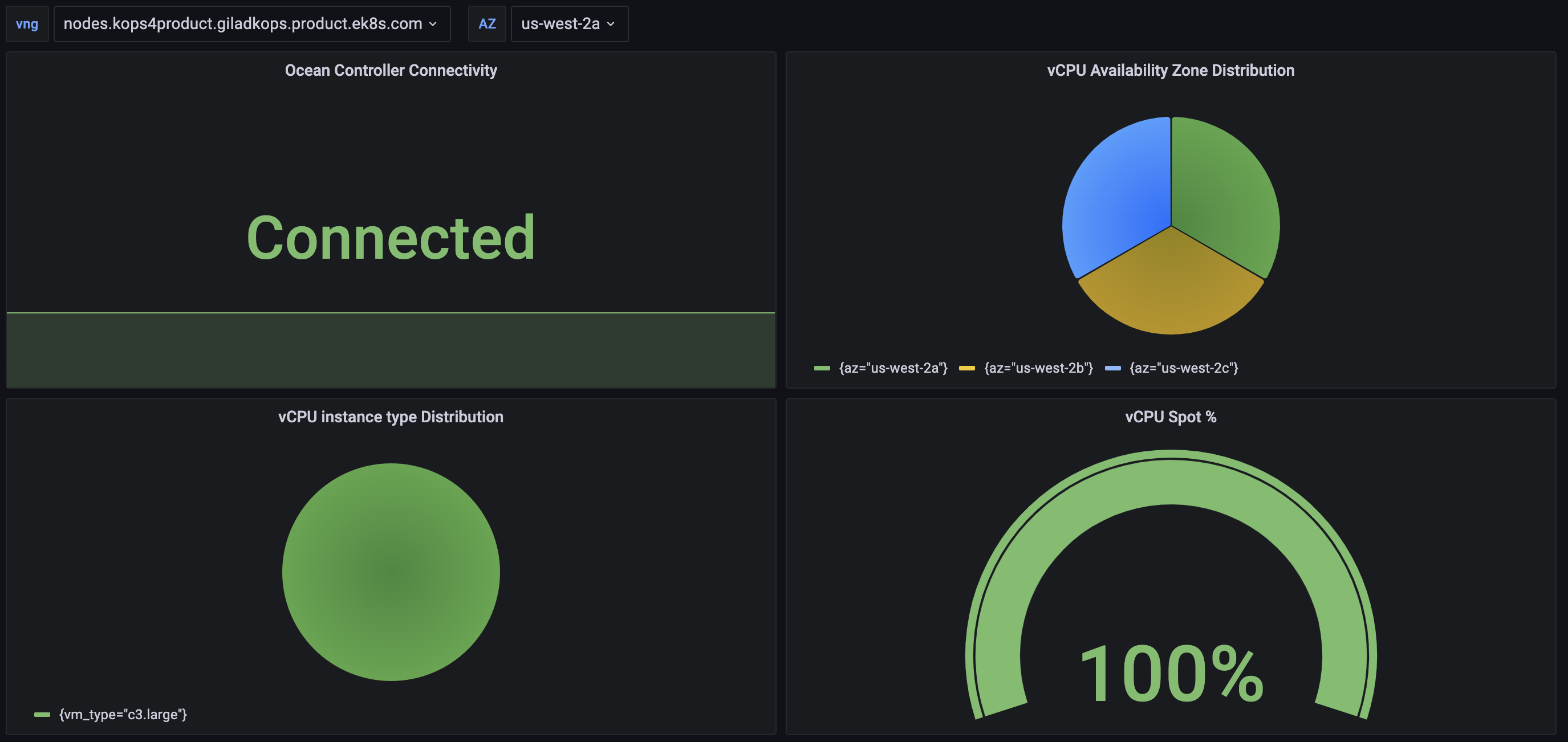Toggle us-west-2b legend series
The height and width of the screenshot is (742, 1568).
tap(1038, 368)
